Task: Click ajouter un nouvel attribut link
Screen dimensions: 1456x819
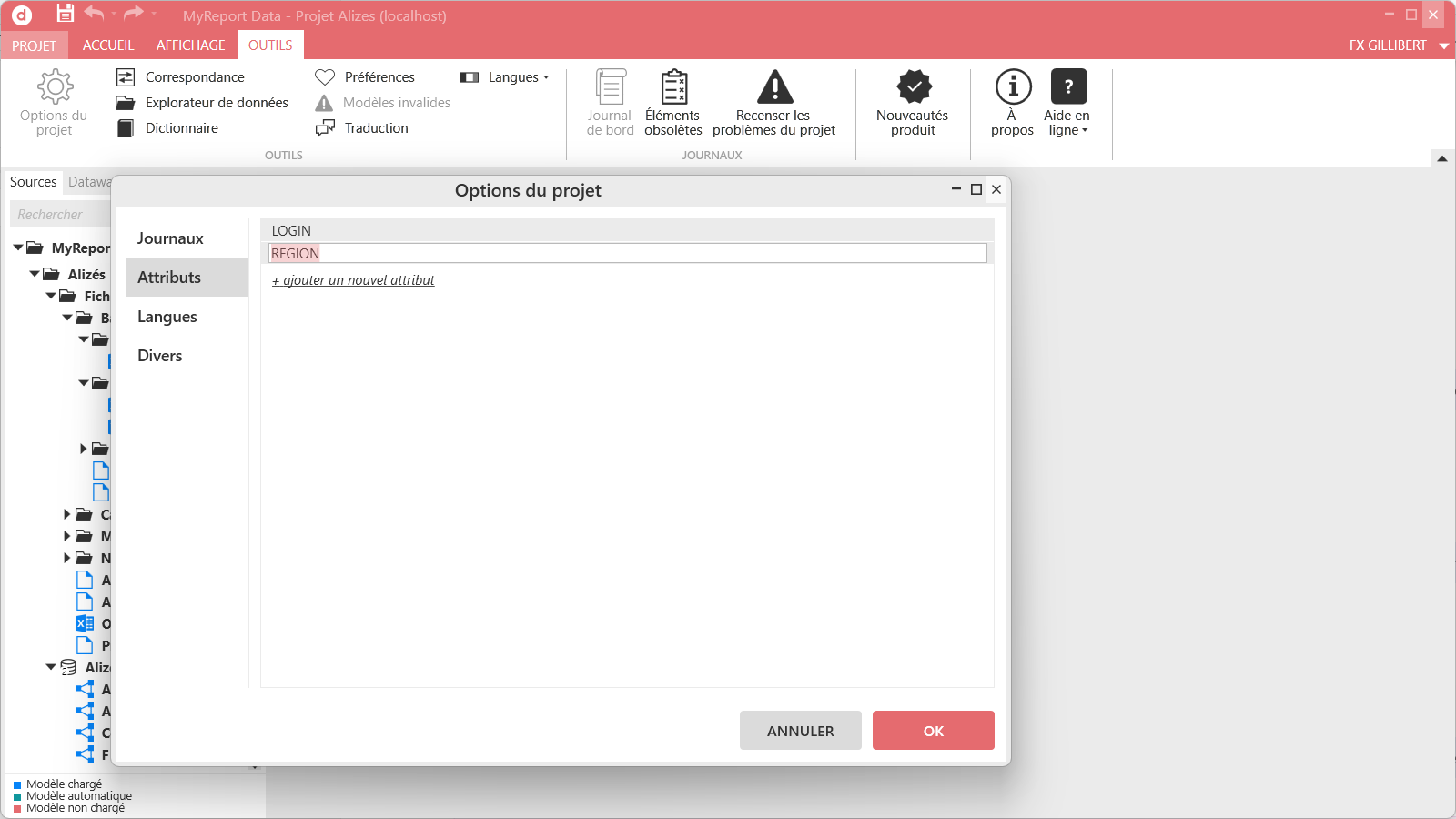Action: tap(353, 280)
